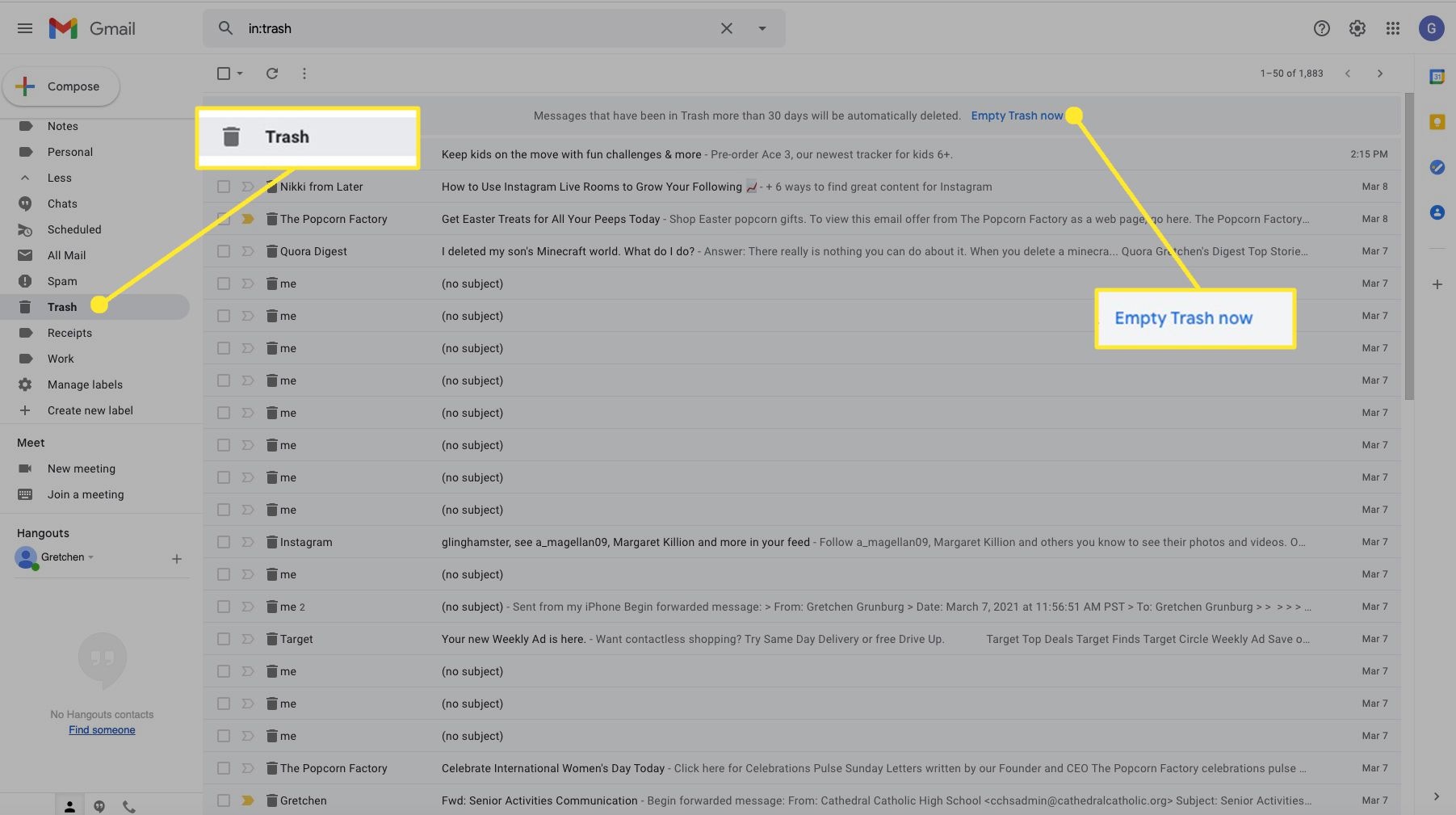Select the Quora Digest email checkbox
This screenshot has height=815, width=1456.
pos(224,251)
